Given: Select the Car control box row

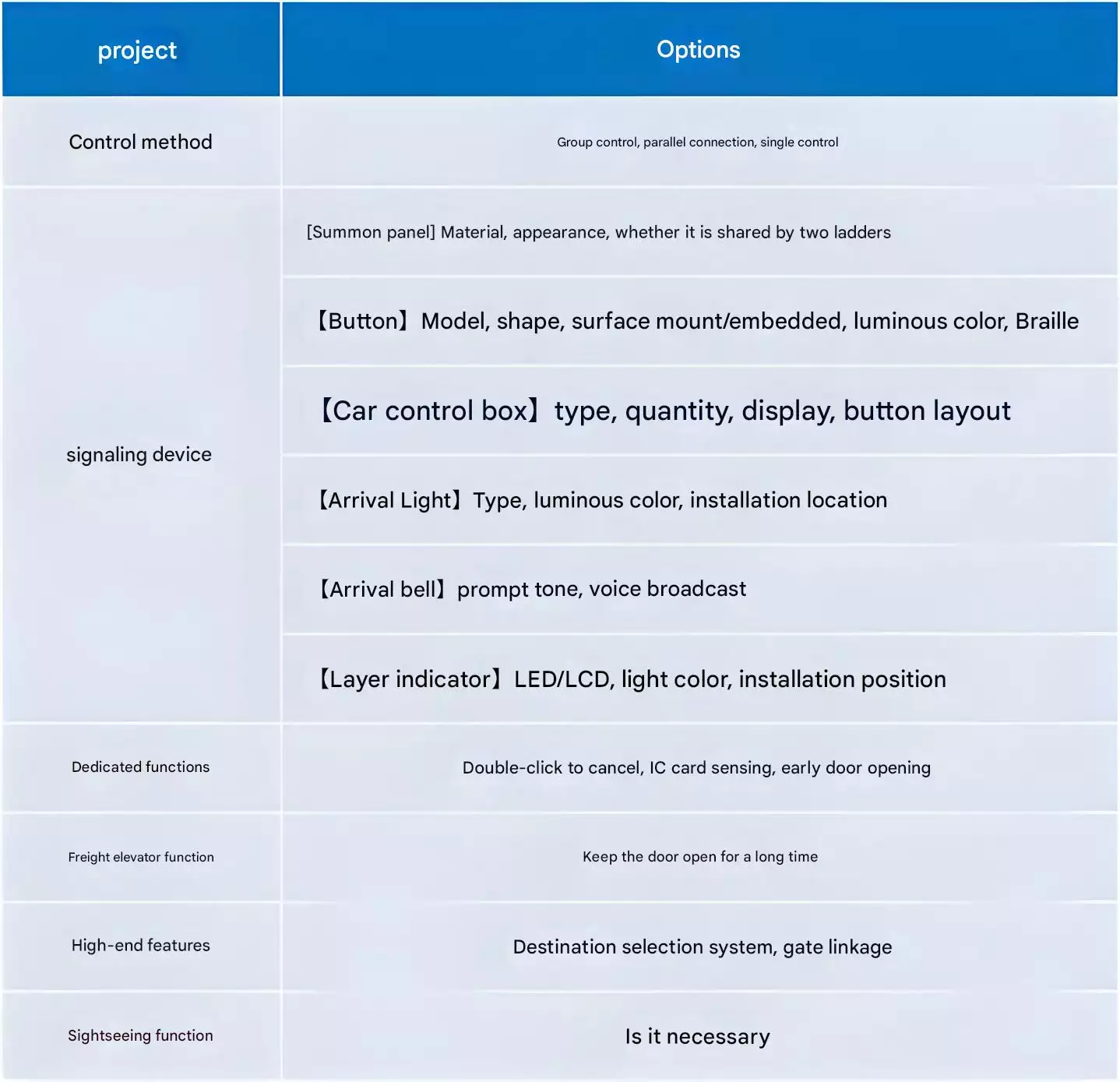Looking at the screenshot, I should tap(699, 411).
